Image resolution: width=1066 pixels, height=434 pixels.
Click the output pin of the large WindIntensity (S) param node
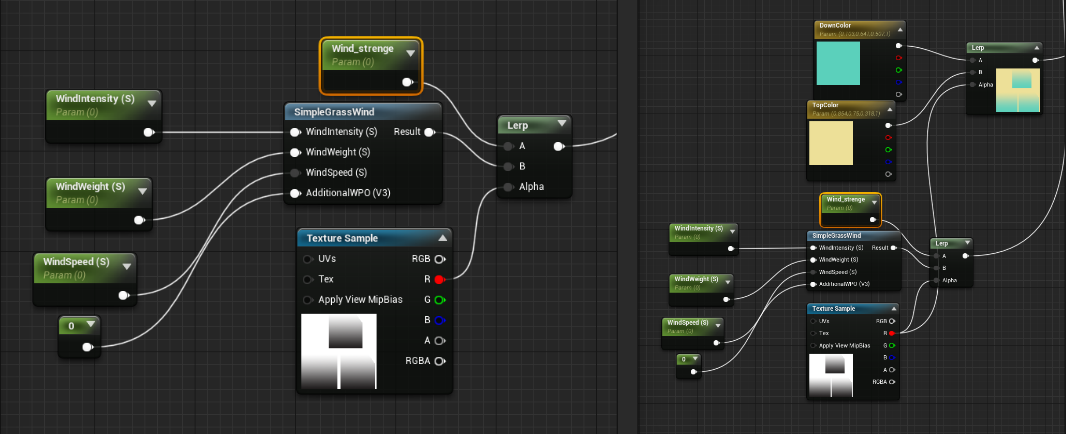tap(149, 133)
